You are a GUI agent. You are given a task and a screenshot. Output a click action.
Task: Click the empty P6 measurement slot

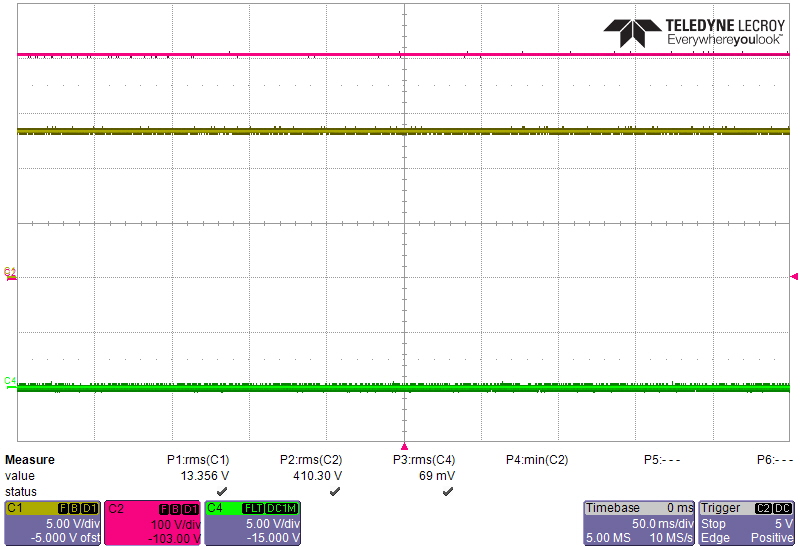click(775, 460)
